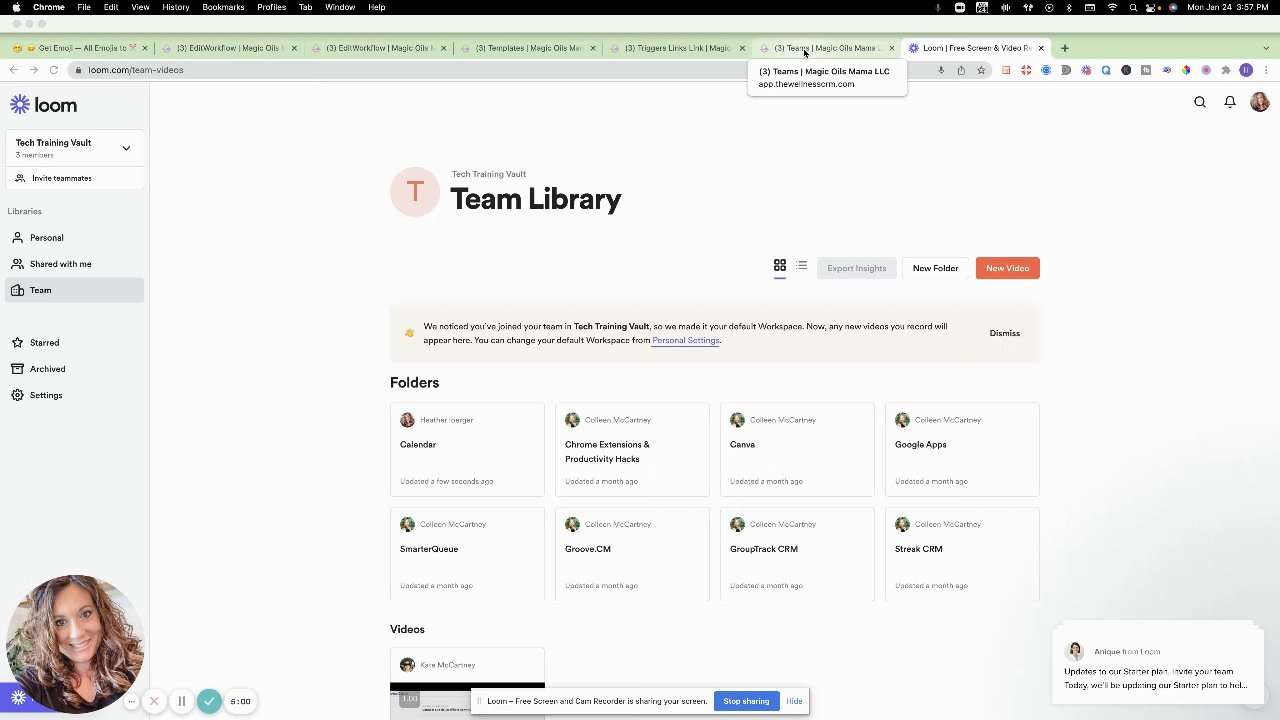Click the share page icon in address bar
Screen dimensions: 1280x720
point(961,70)
